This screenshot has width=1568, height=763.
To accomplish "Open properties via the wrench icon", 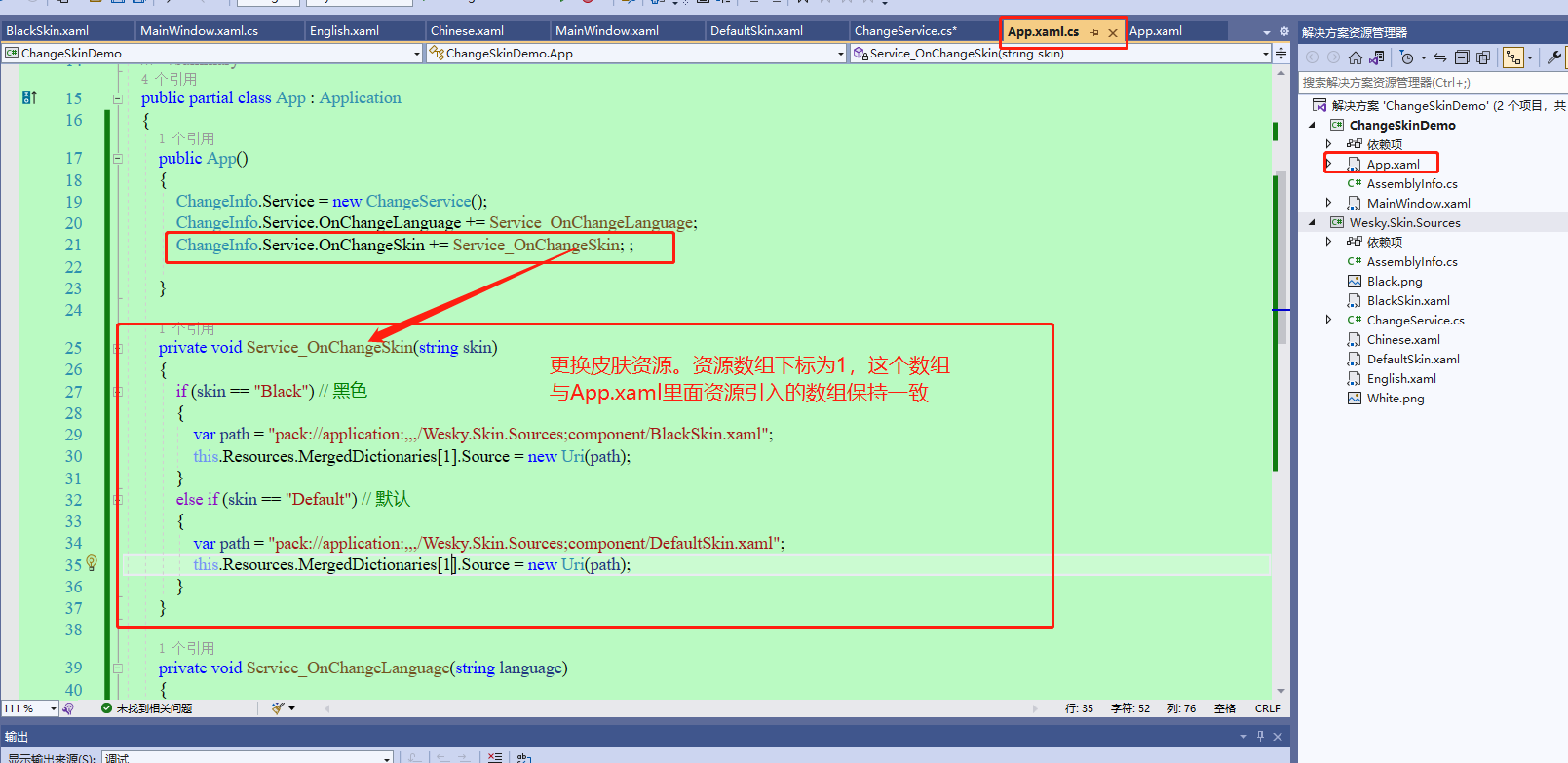I will pos(1555,57).
